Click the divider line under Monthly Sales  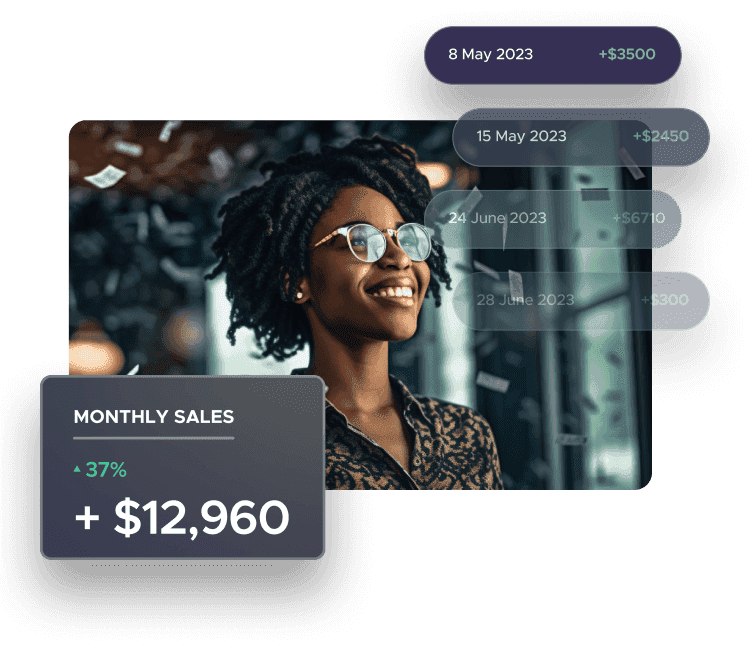pyautogui.click(x=154, y=438)
